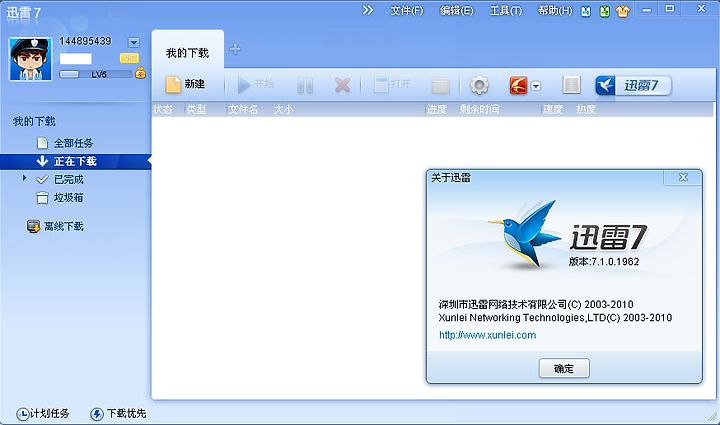
Task: Click the white nickname field under user ID
Action: click(x=76, y=59)
